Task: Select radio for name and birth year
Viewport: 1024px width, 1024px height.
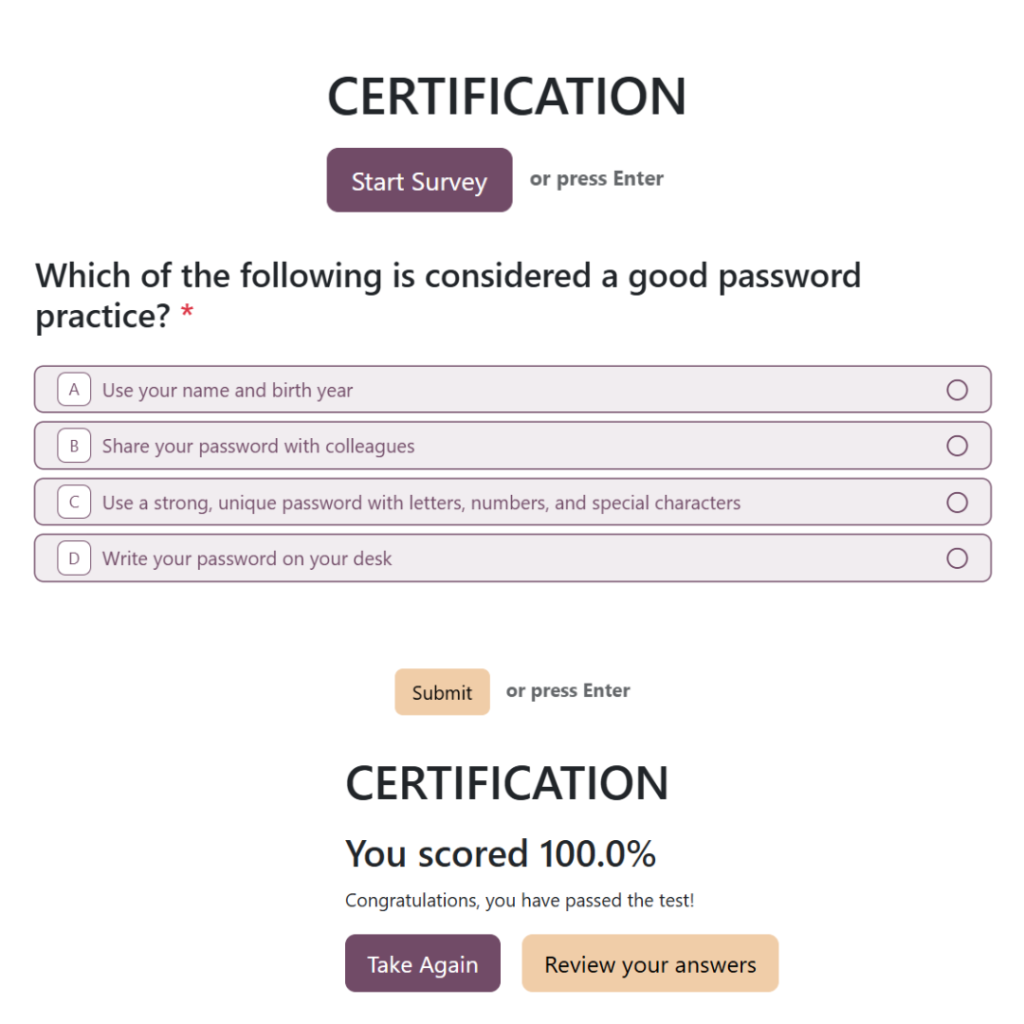Action: click(x=957, y=390)
